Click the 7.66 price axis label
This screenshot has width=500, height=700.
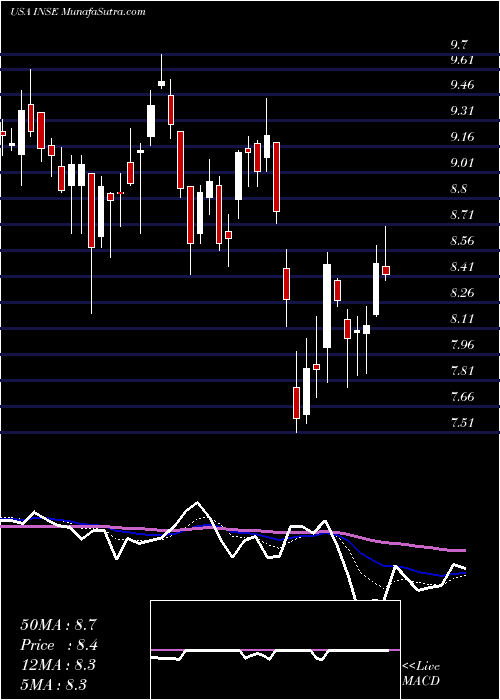462,396
